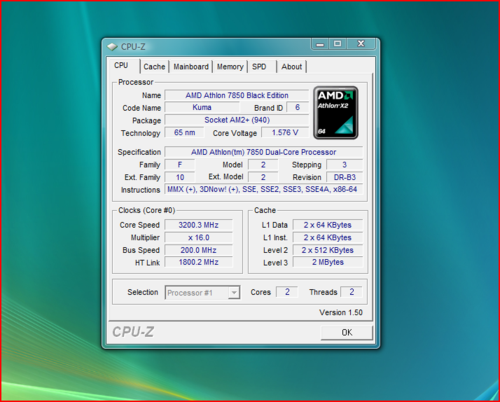Viewport: 500px width, 402px height.
Task: Maximize the CPU-Z window
Action: pyautogui.click(x=338, y=44)
